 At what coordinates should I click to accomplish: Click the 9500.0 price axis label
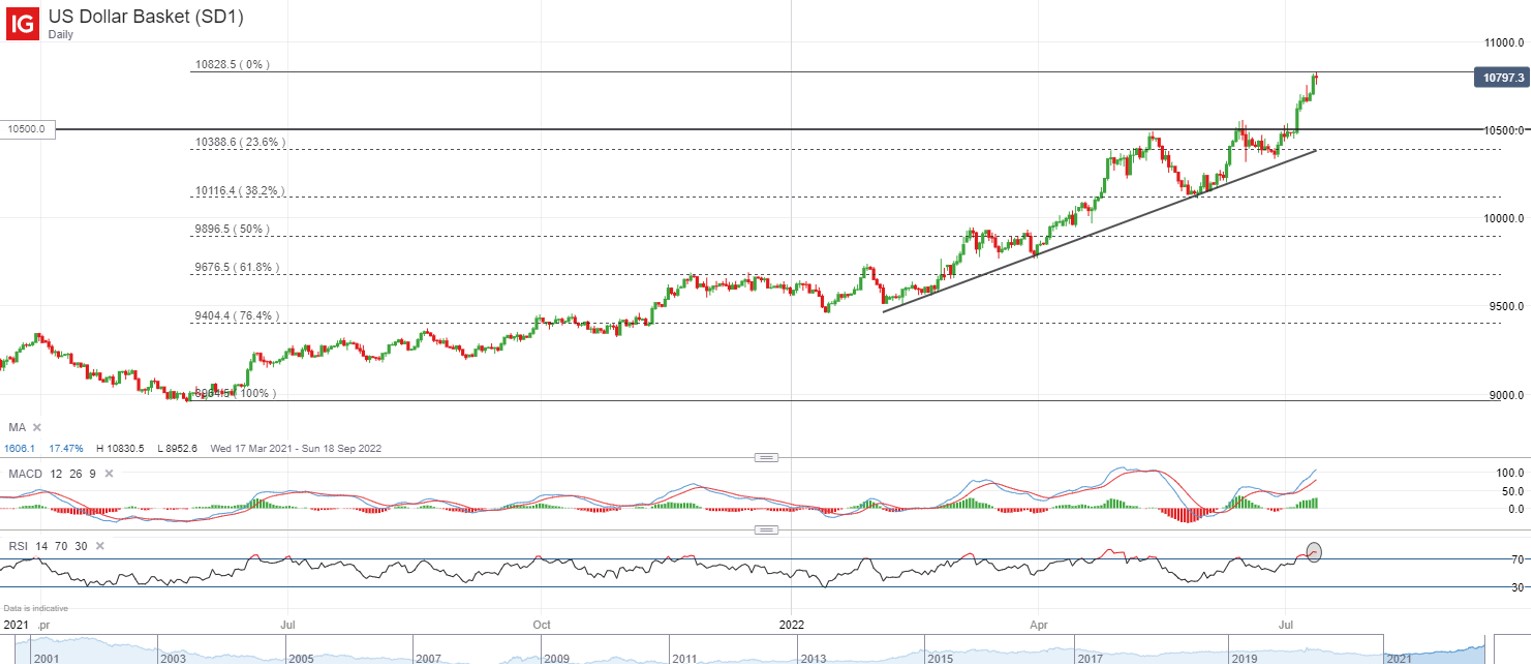(x=1506, y=306)
